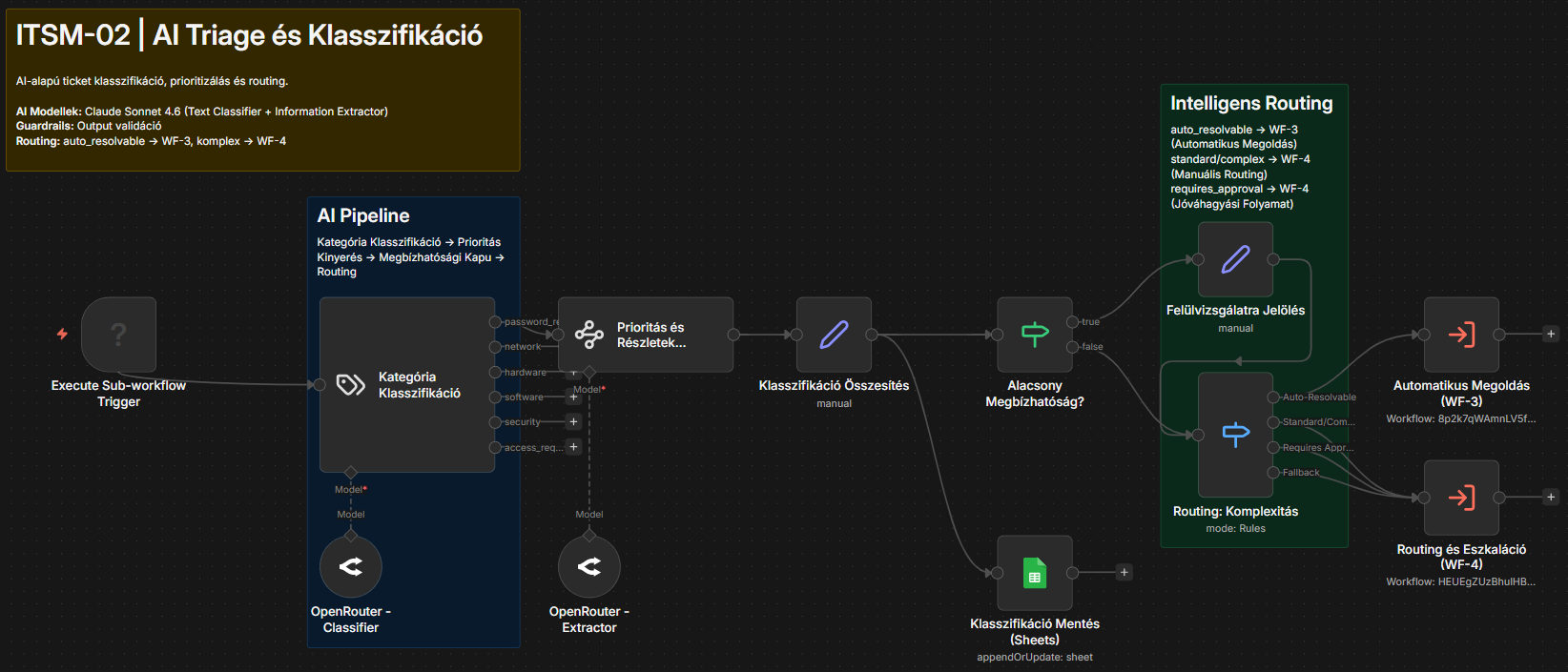
Task: Add node after Routing és Eszkaláció (WF-4)
Action: [x=1551, y=498]
